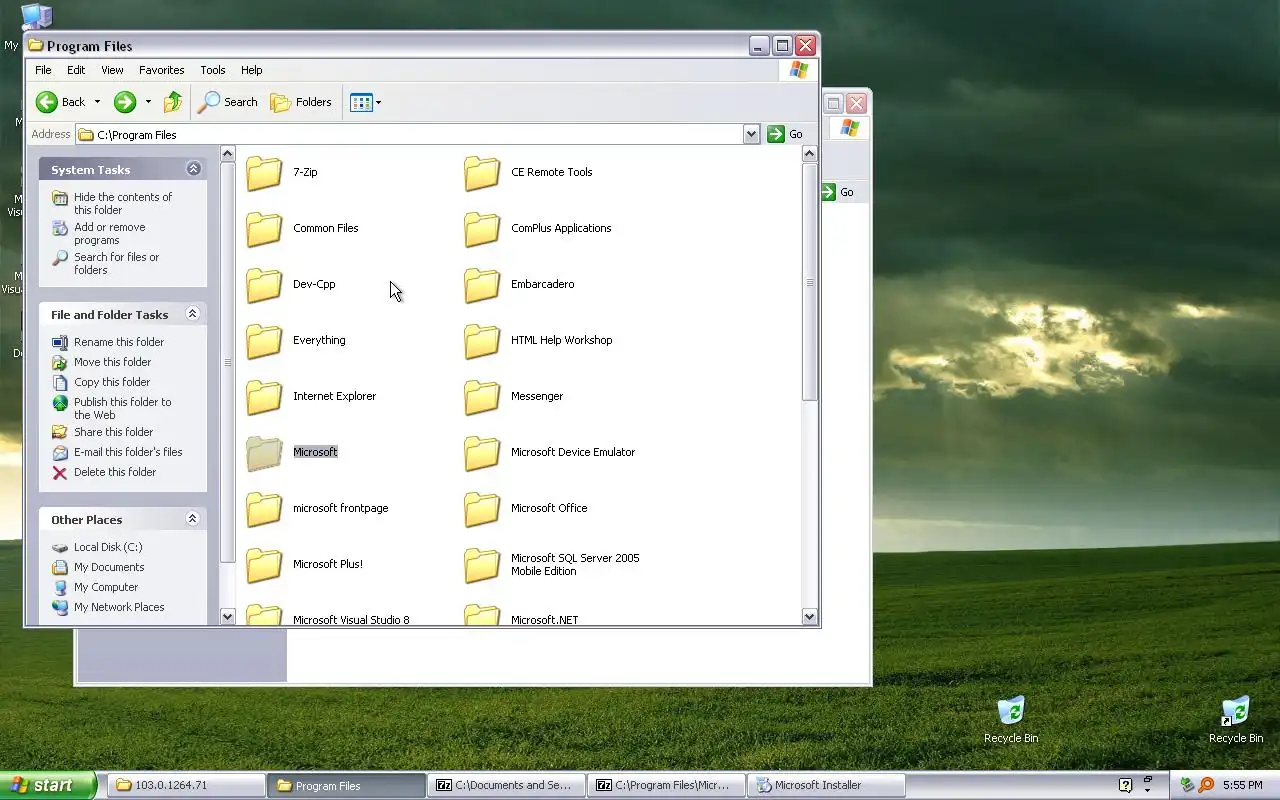Open My Network Places link
This screenshot has width=1280, height=800.
click(x=118, y=607)
